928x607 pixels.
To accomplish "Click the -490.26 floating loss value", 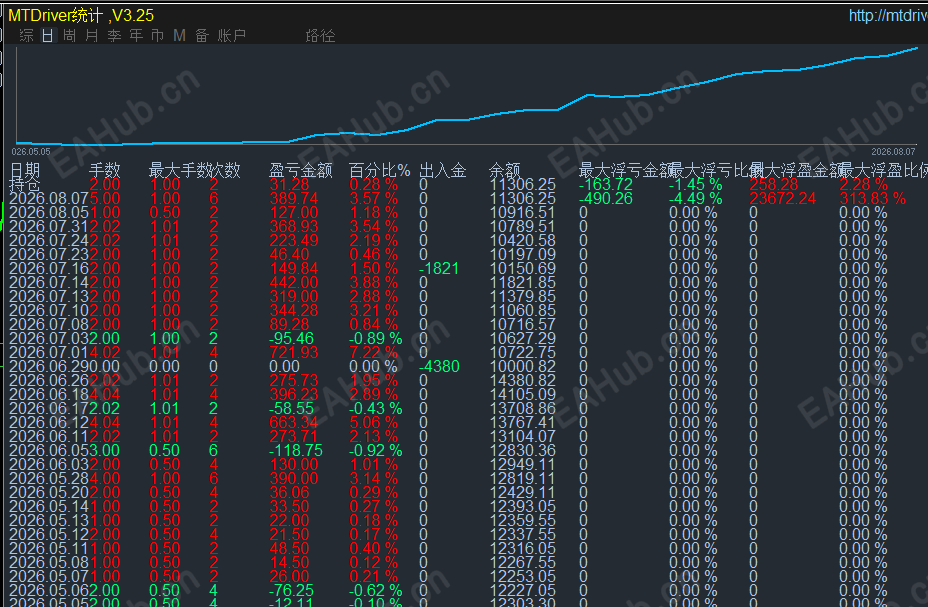I will tap(606, 199).
